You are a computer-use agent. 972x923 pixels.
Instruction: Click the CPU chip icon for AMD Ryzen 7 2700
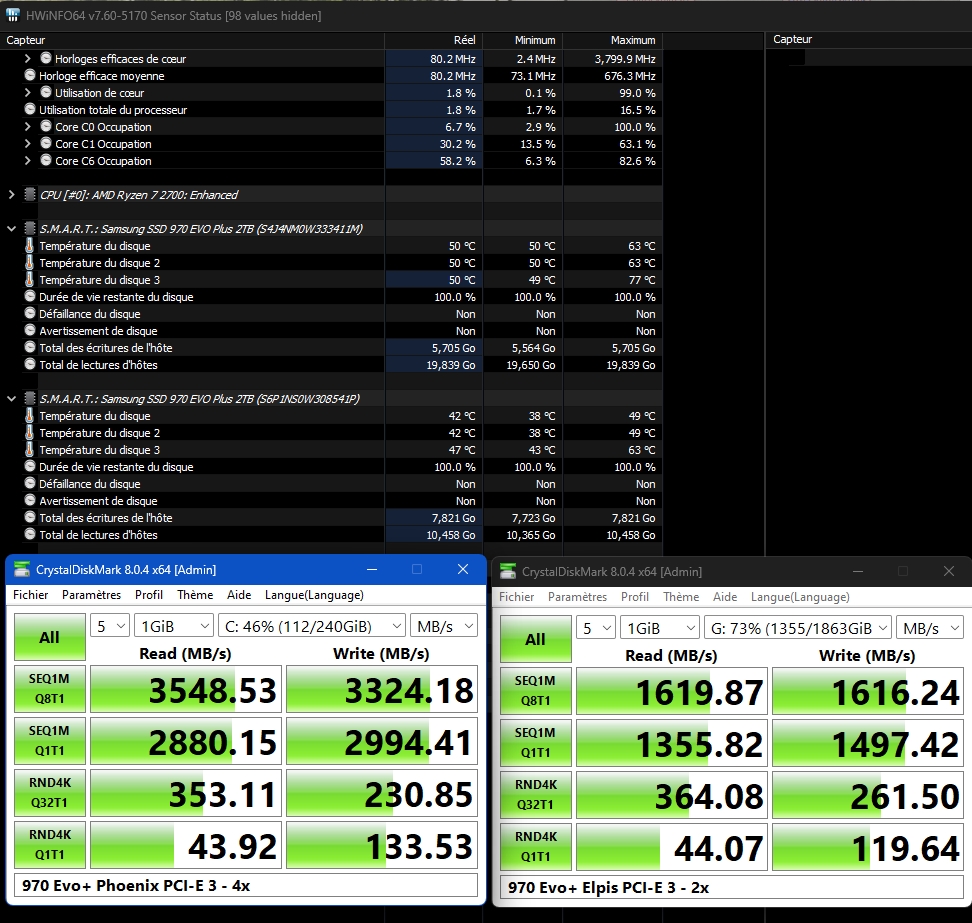tap(30, 195)
